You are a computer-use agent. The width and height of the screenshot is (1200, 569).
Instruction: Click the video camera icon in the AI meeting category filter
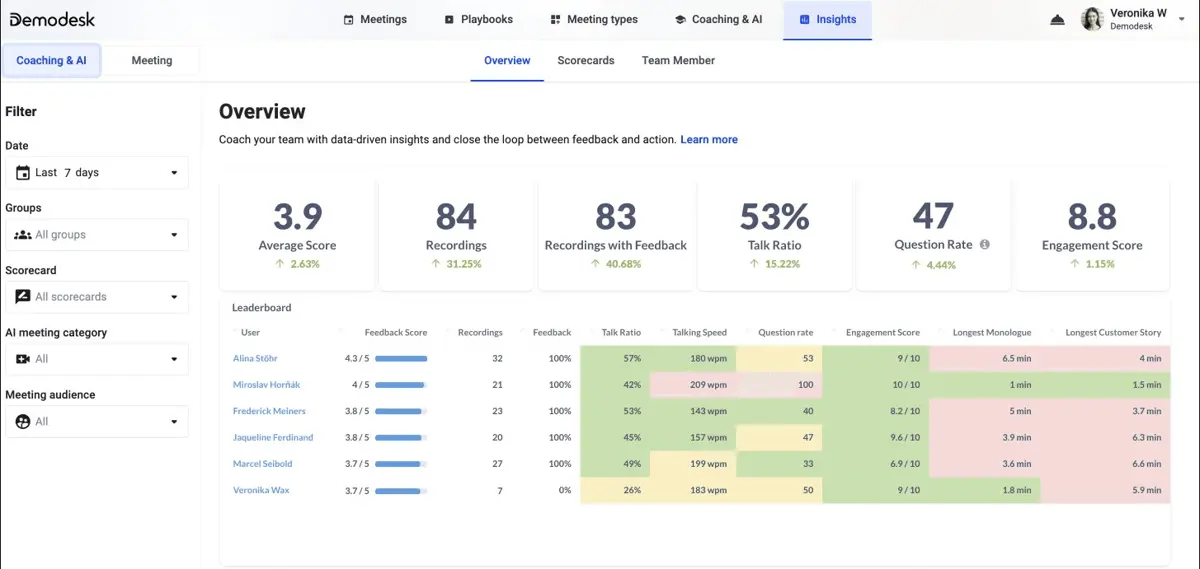point(23,359)
